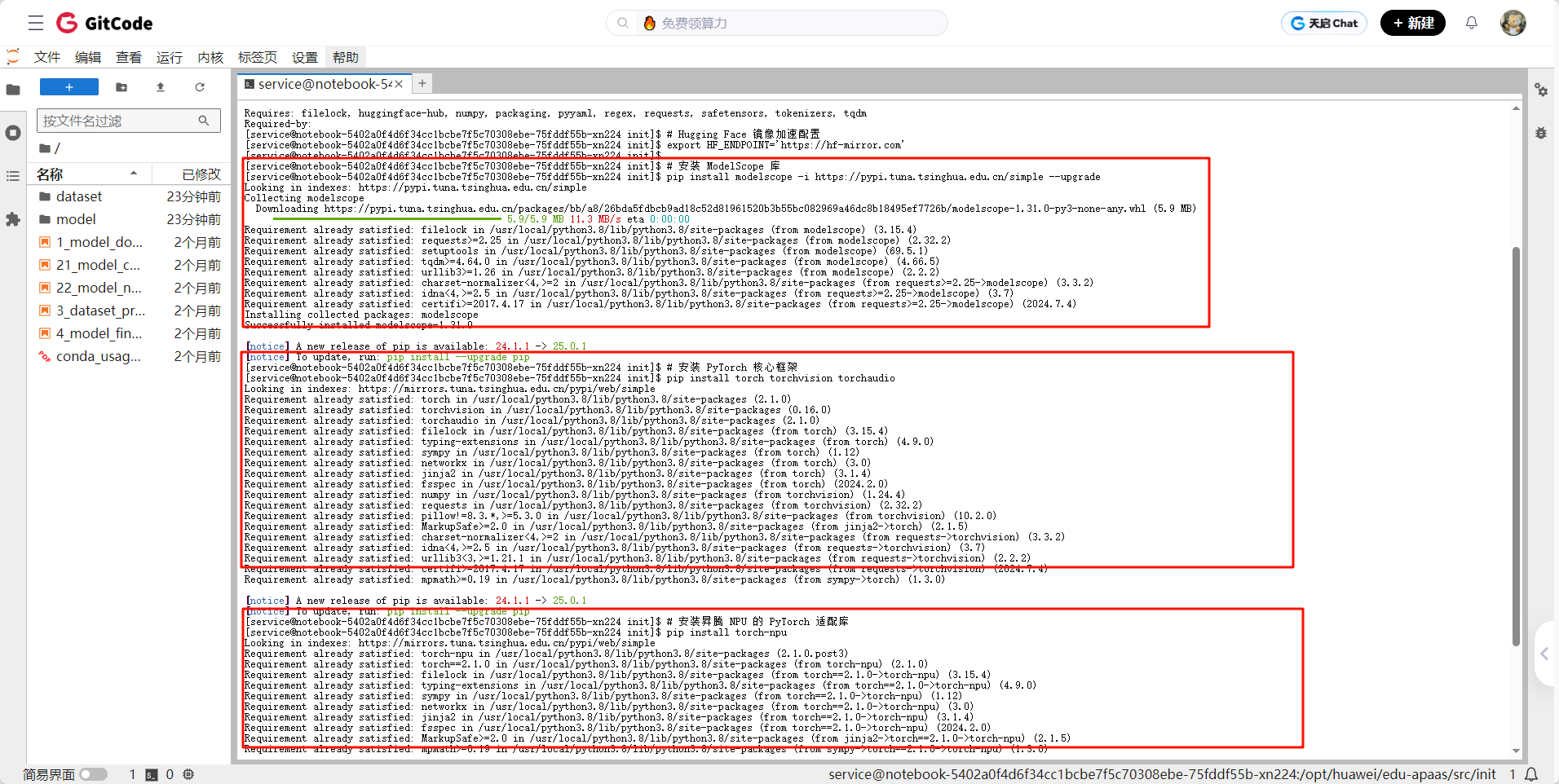Viewport: 1559px width, 784px height.
Task: Click the blue new launcher plus button
Action: [x=69, y=87]
